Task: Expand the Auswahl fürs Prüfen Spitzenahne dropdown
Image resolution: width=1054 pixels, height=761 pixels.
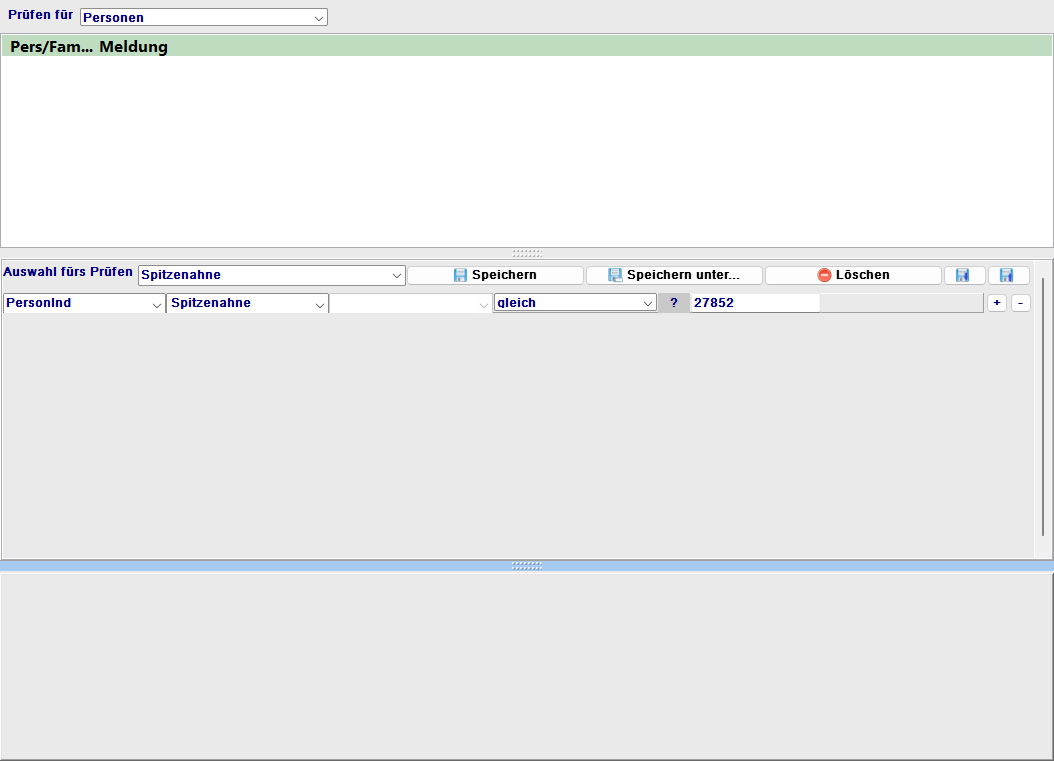Action: 271,275
